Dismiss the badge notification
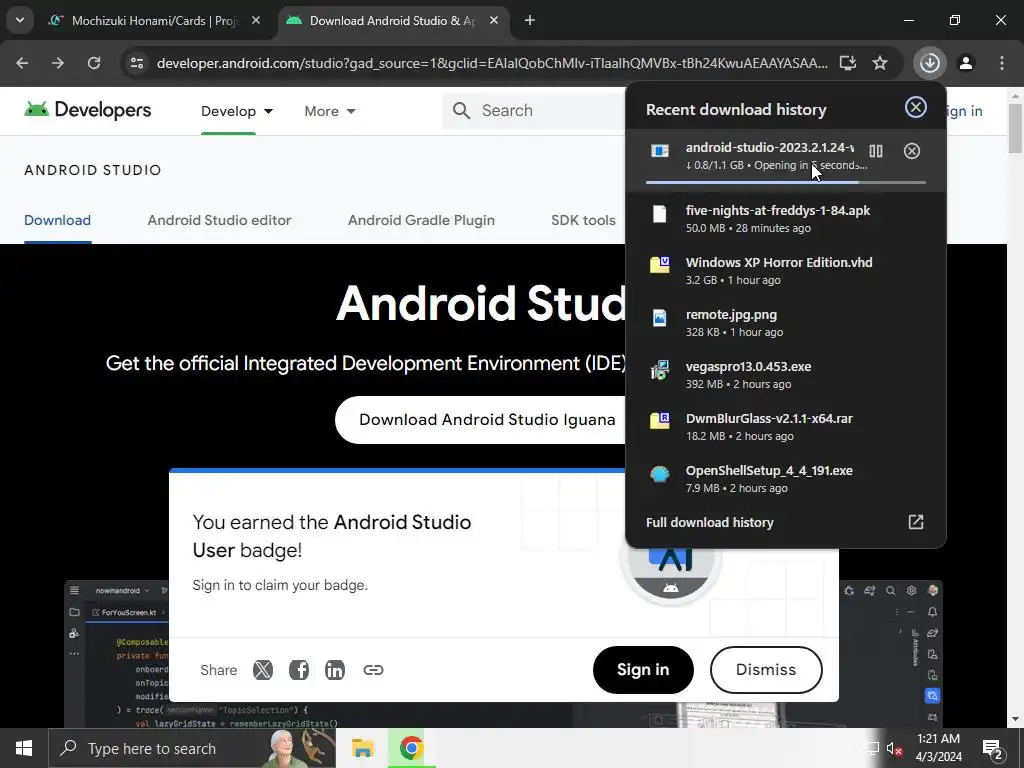The image size is (1024, 768). click(x=765, y=670)
